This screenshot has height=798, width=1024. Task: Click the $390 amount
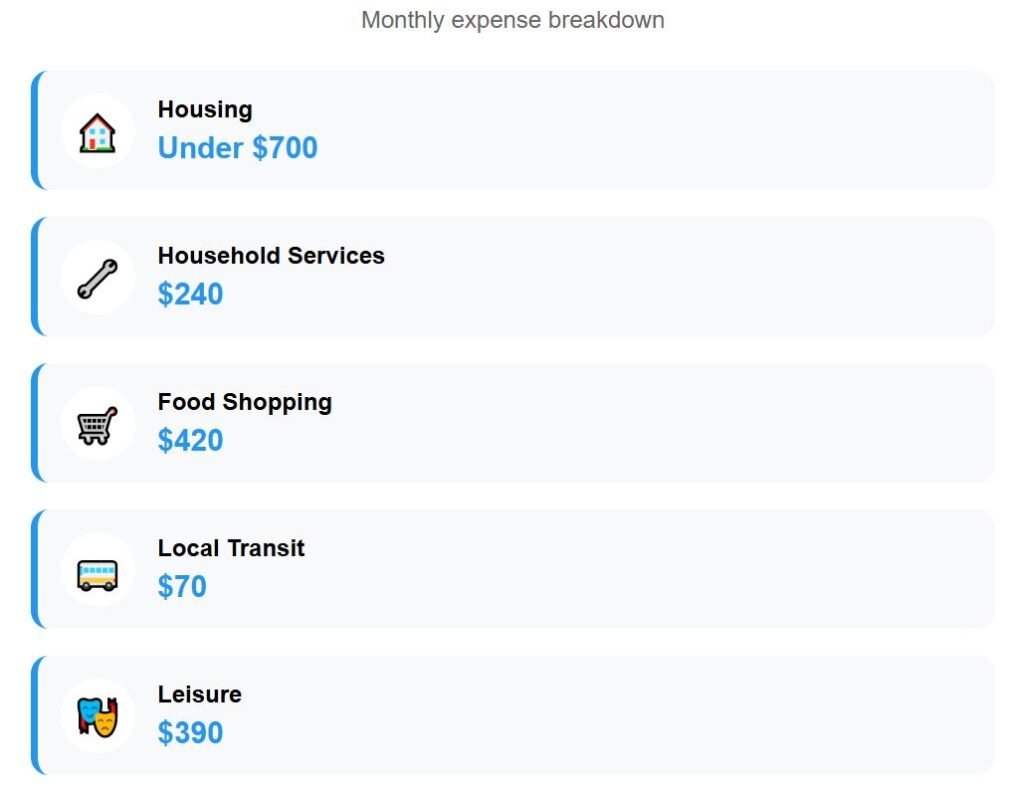click(x=190, y=732)
